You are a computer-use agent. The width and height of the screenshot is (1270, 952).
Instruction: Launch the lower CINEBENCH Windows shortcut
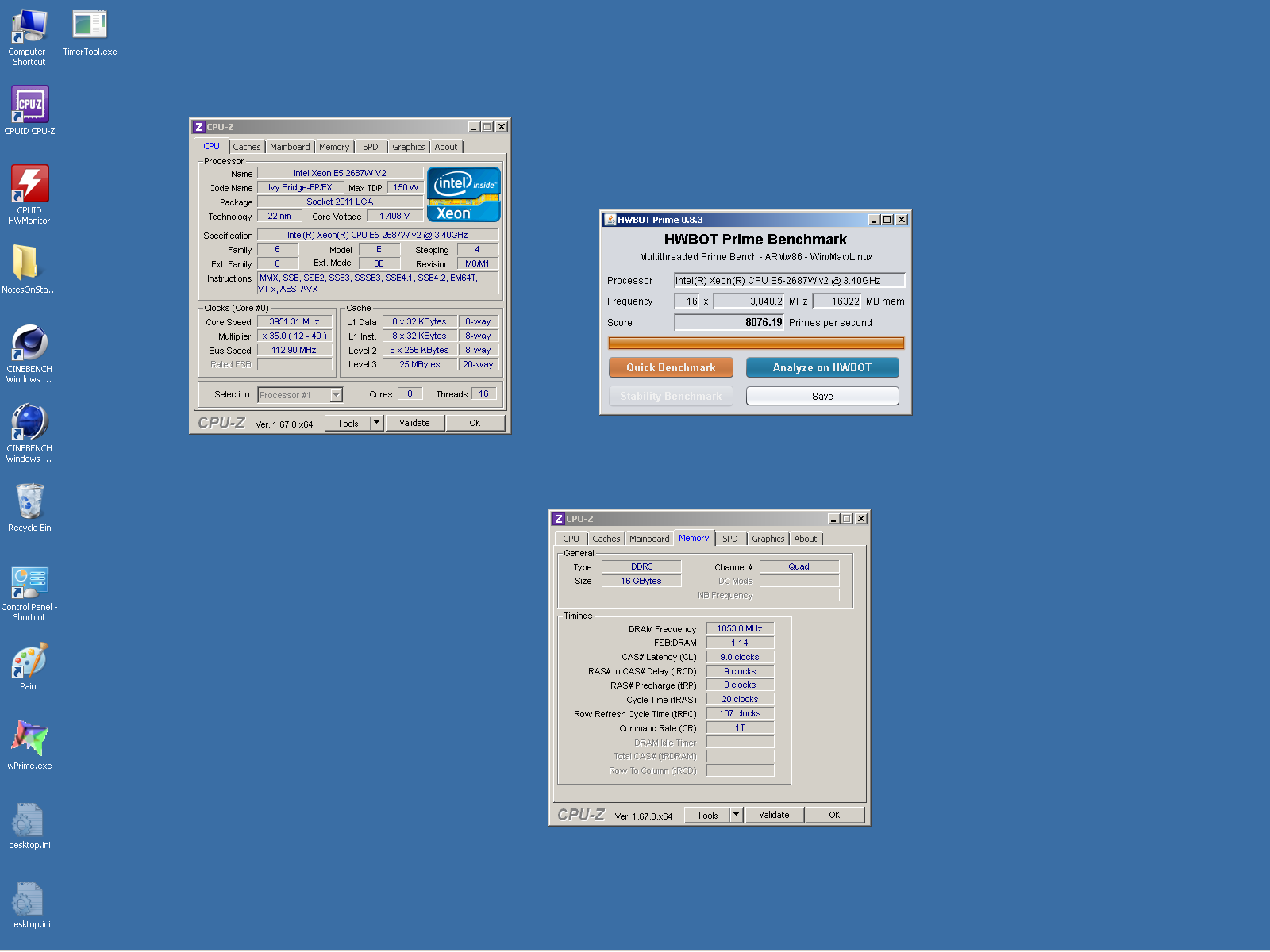point(29,432)
